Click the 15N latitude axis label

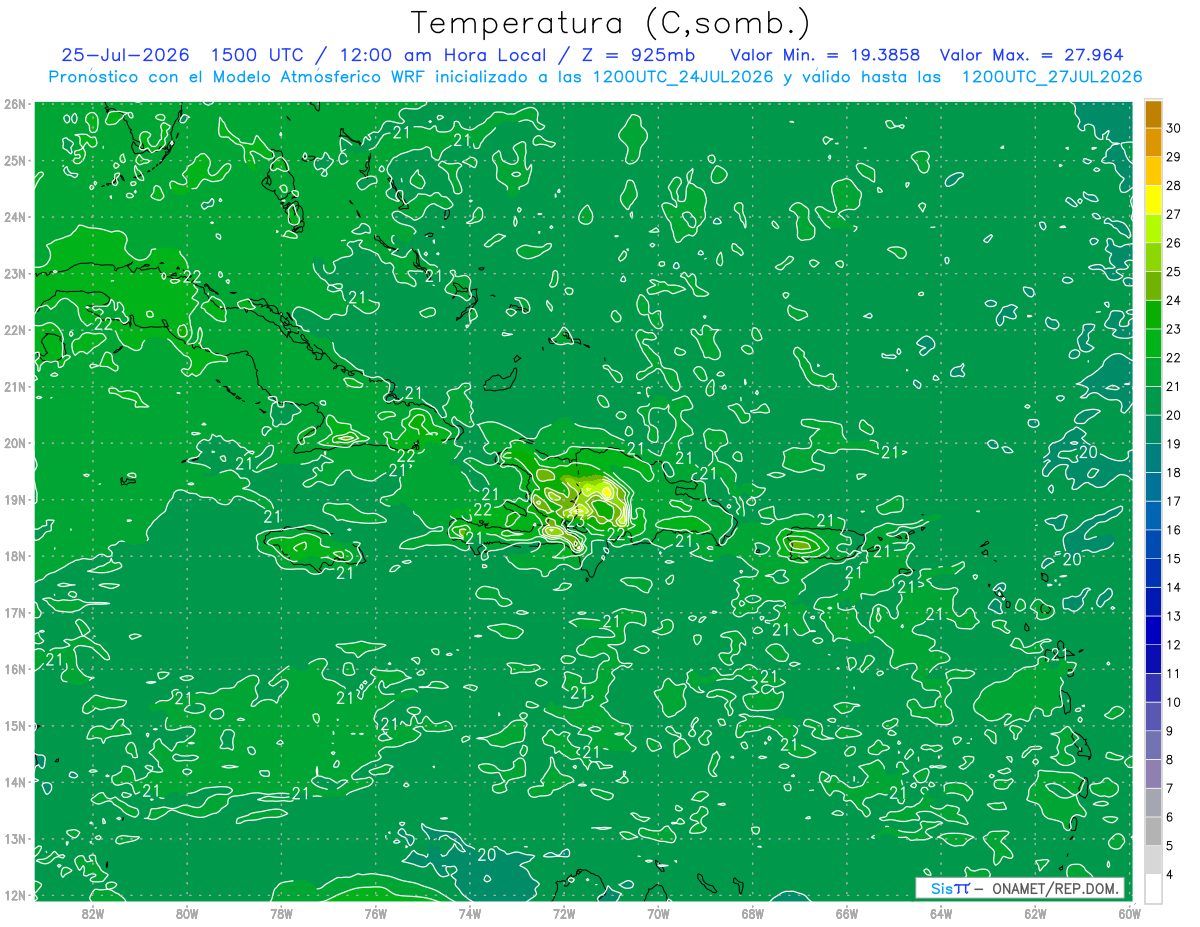pos(15,726)
